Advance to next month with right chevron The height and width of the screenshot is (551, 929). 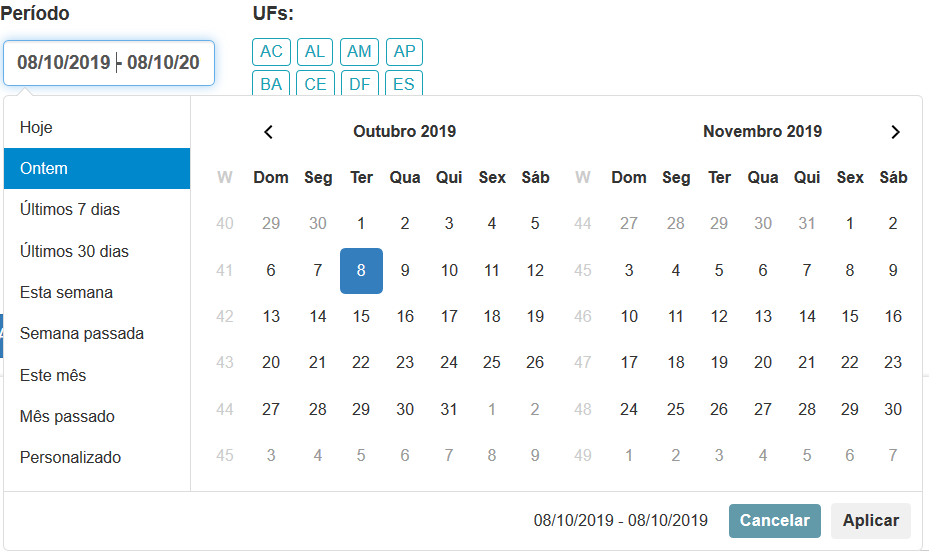(895, 132)
